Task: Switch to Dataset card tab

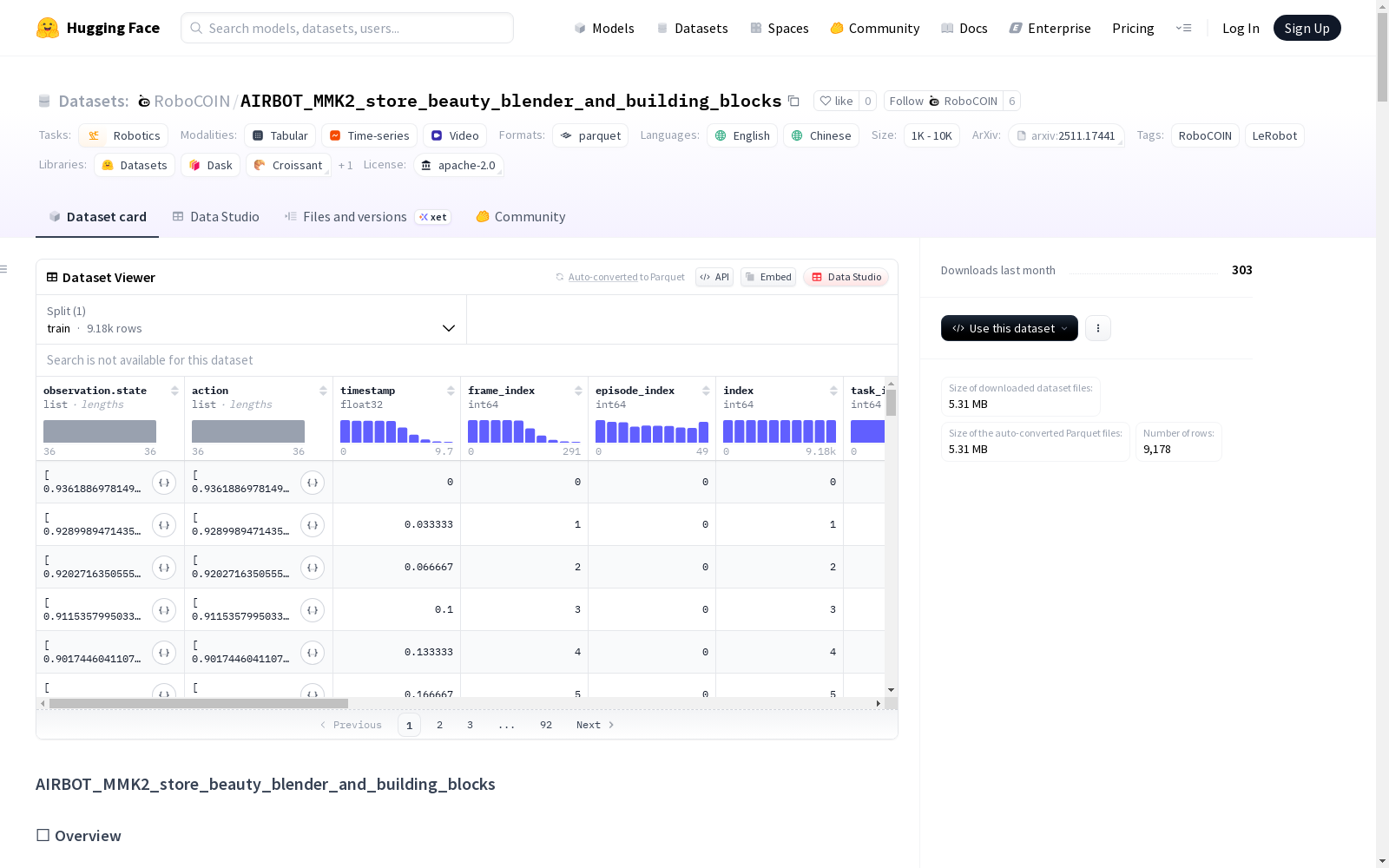Action: (x=97, y=217)
